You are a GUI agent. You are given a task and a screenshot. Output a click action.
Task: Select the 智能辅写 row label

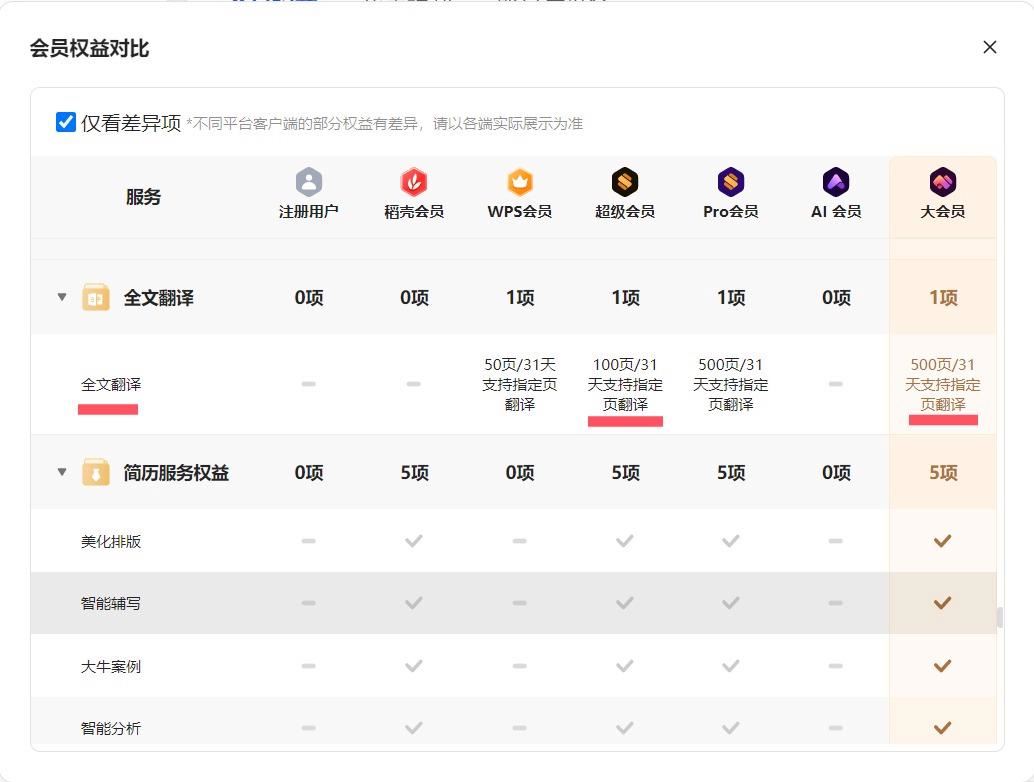(111, 604)
